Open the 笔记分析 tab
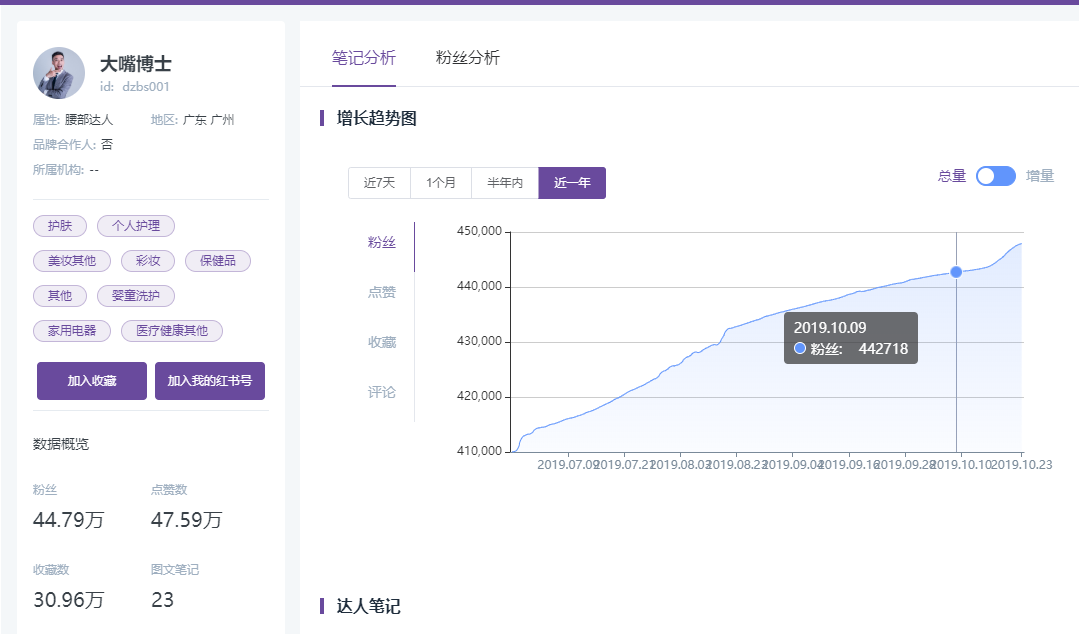Image resolution: width=1079 pixels, height=634 pixels. pyautogui.click(x=363, y=58)
